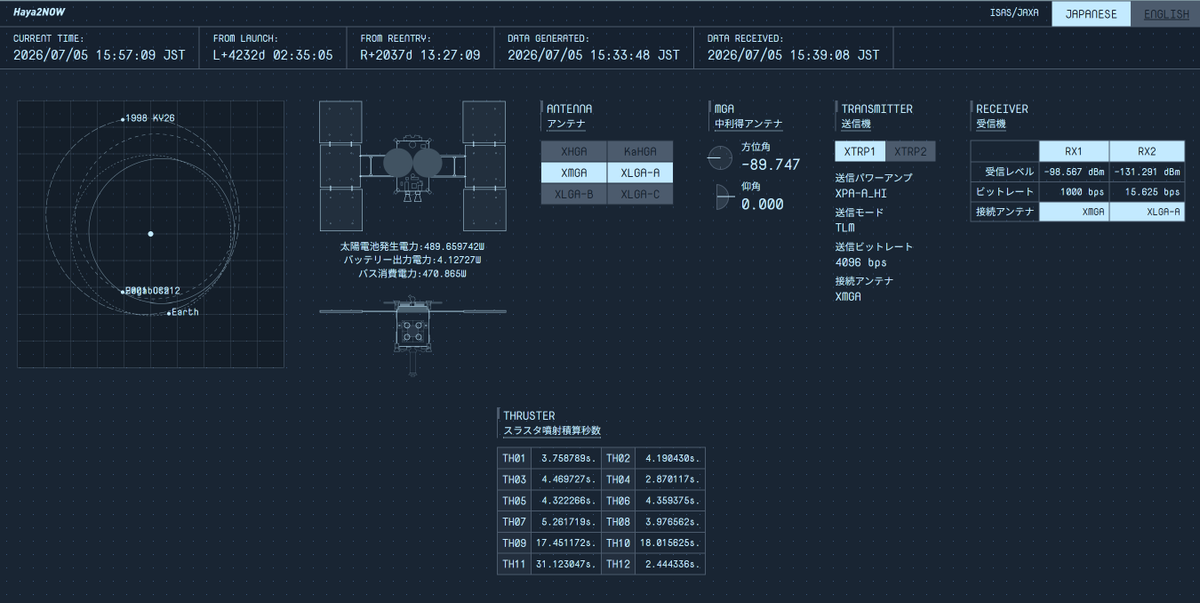Switch language to ENGLISH

pos(1166,14)
